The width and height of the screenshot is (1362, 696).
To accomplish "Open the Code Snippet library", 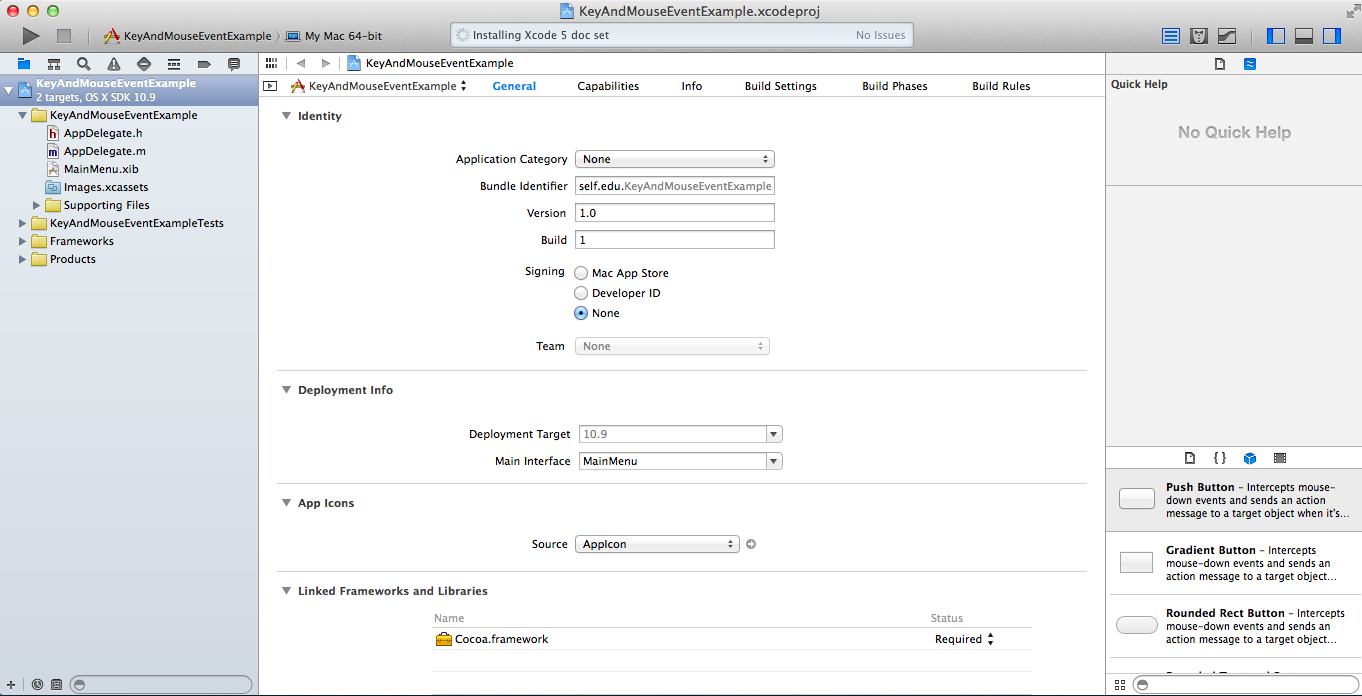I will [x=1219, y=457].
